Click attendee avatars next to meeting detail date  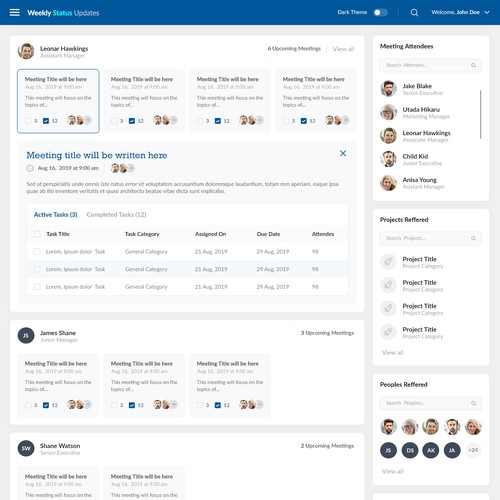[x=123, y=168]
